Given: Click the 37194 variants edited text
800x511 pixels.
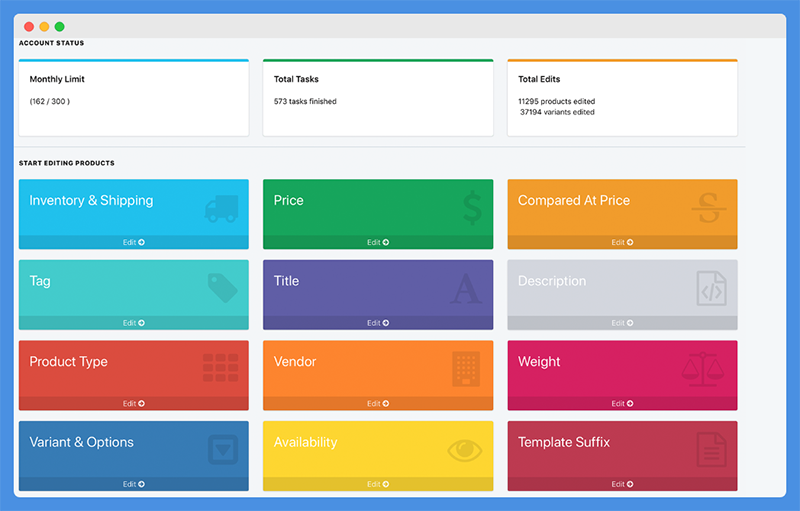Looking at the screenshot, I should (x=557, y=112).
